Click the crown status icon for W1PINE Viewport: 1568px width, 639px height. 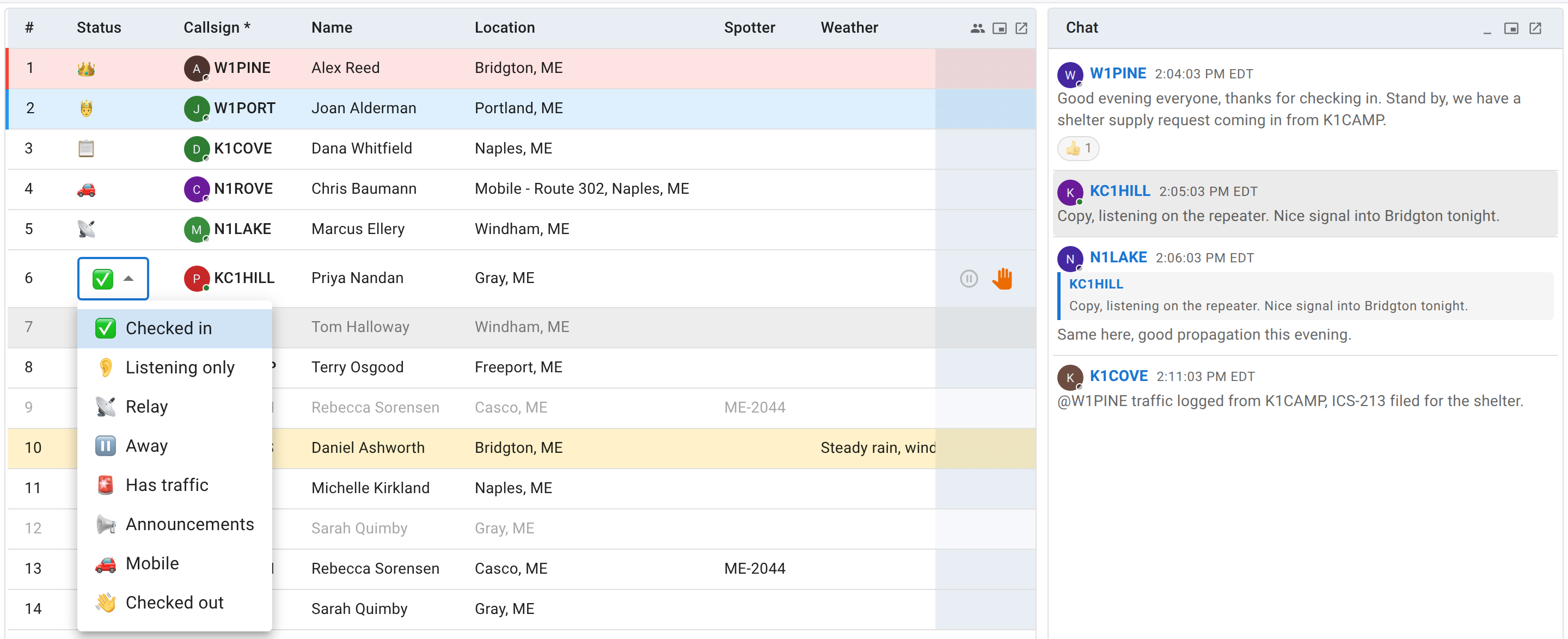point(86,68)
